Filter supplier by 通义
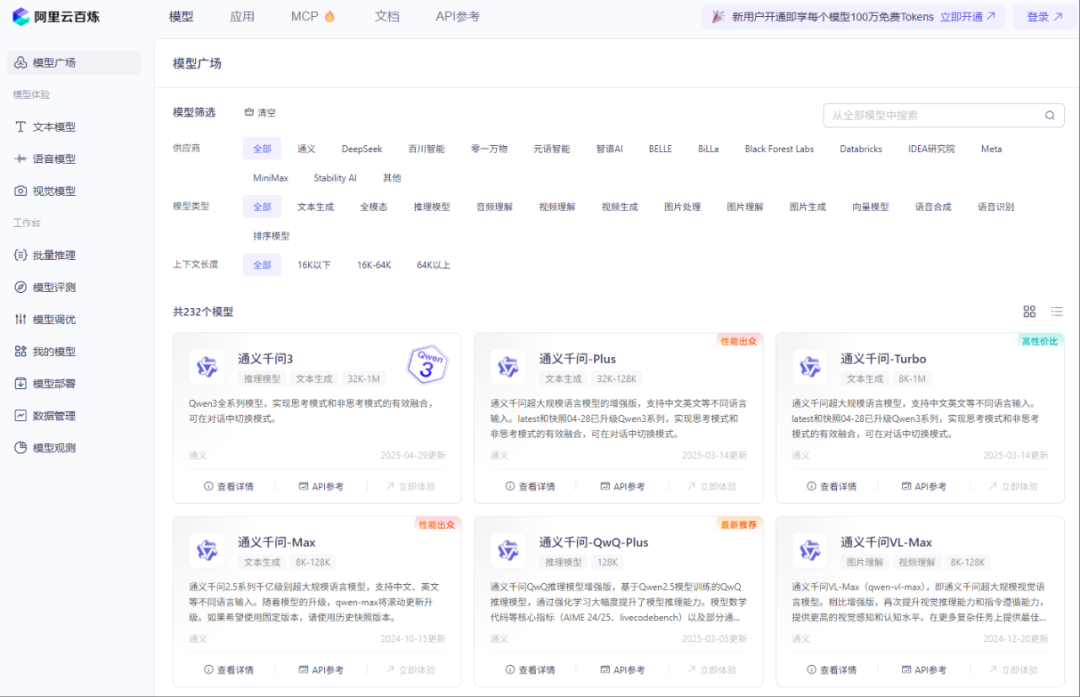 [x=307, y=149]
